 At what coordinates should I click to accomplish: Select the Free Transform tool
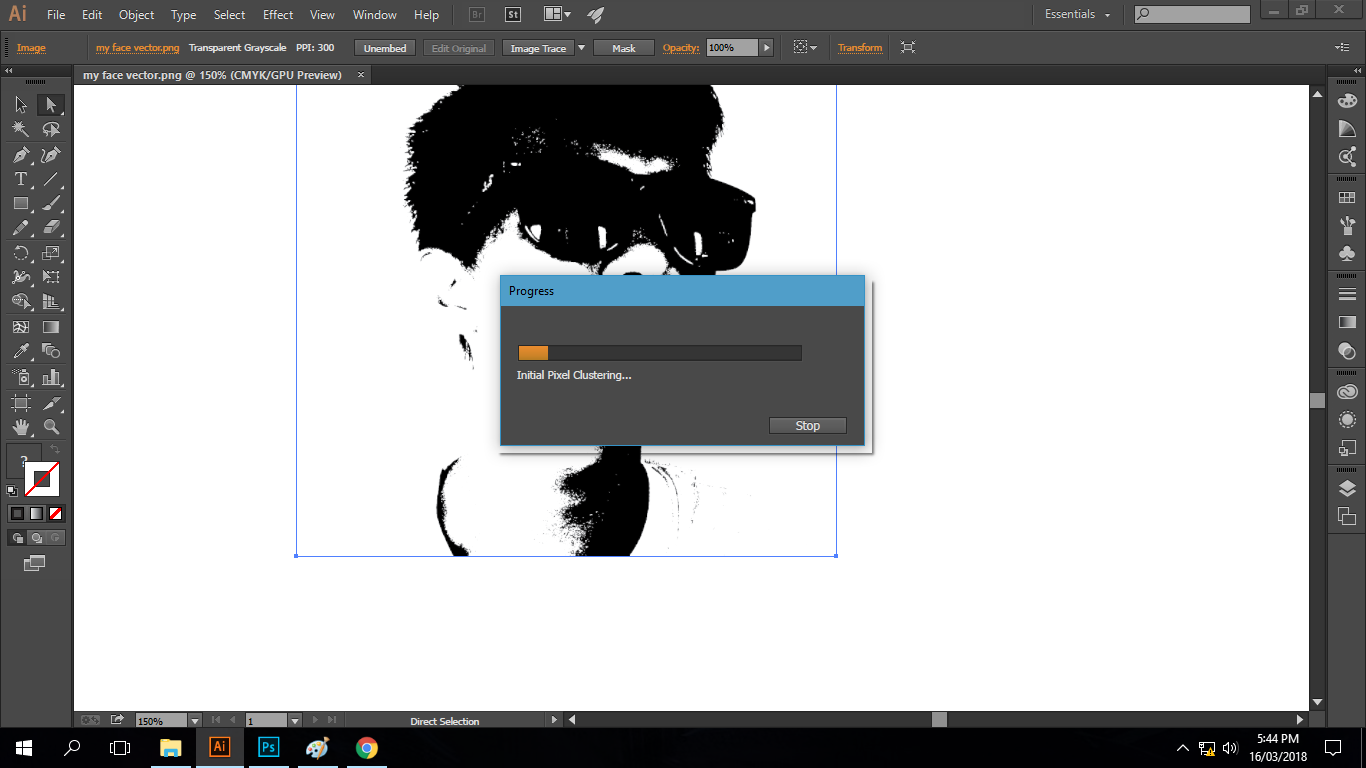point(51,278)
